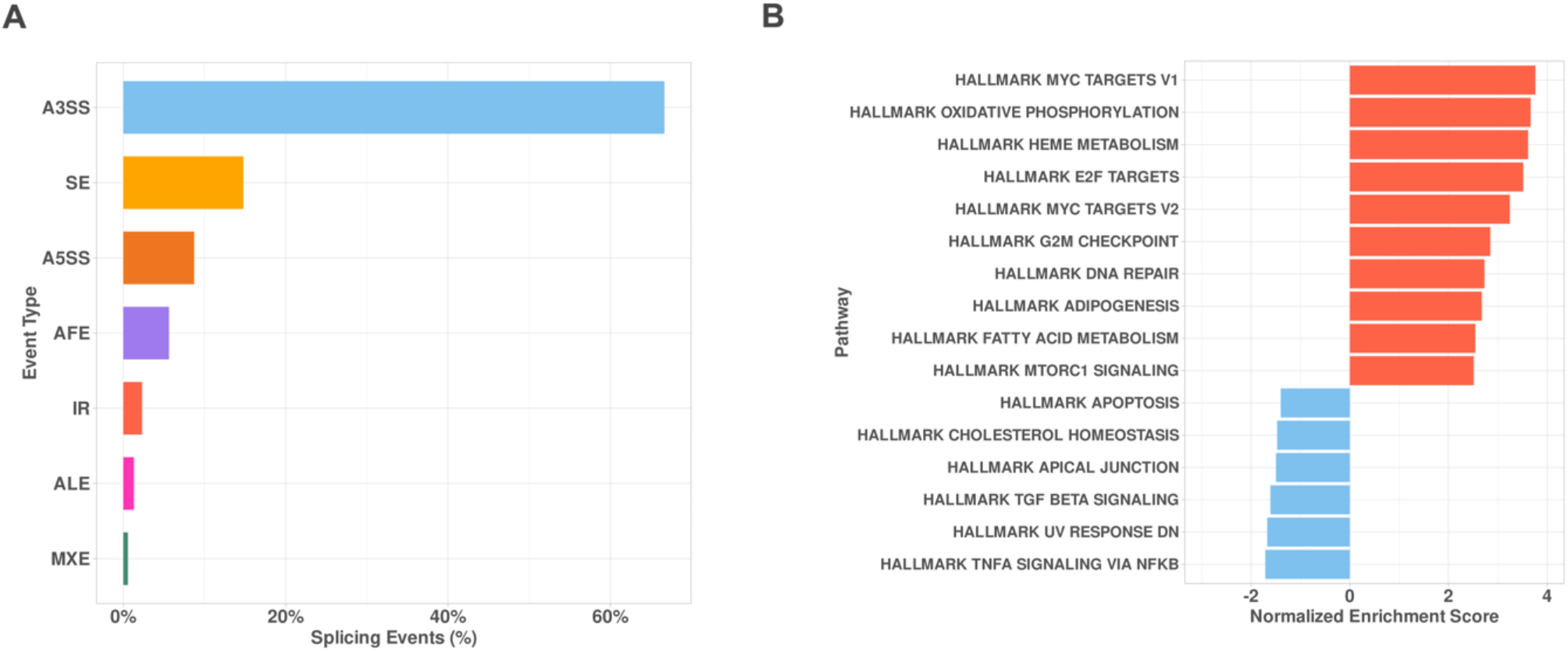Select the dark orange A5SS bar
This screenshot has height=651, width=1568.
pos(159,258)
